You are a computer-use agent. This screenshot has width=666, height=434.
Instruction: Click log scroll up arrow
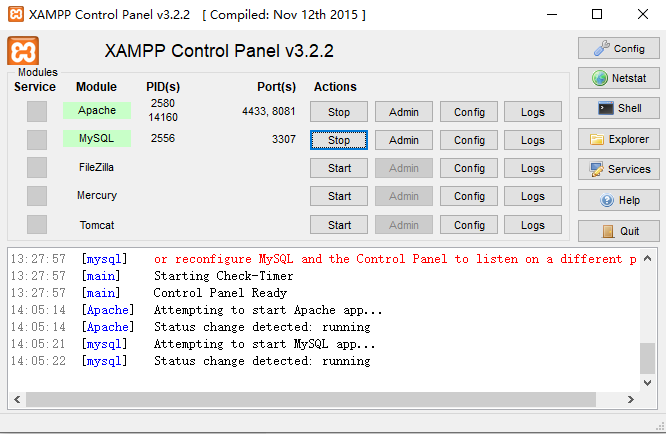[648, 258]
